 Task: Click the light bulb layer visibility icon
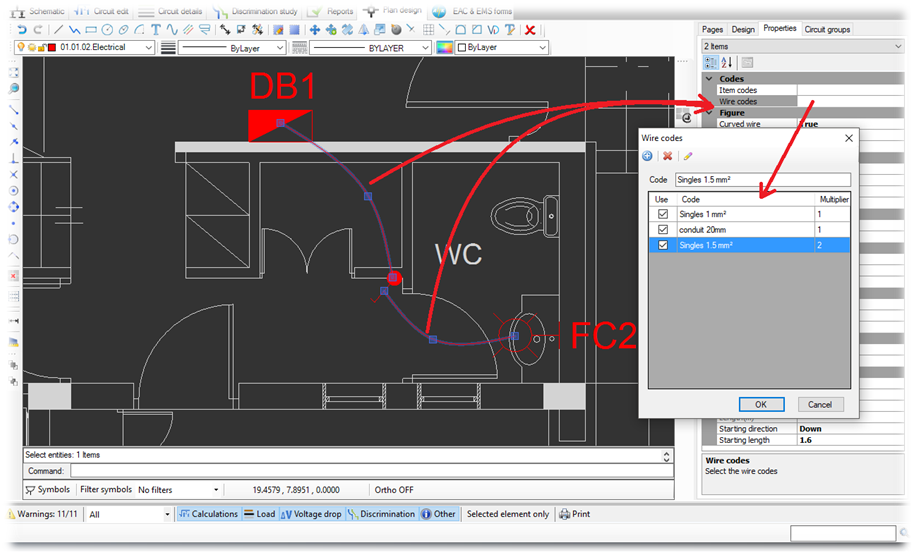(x=21, y=47)
